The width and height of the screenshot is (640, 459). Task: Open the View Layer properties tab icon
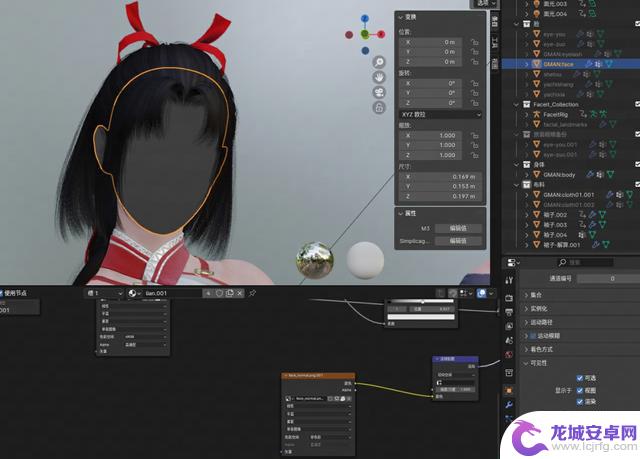509,326
